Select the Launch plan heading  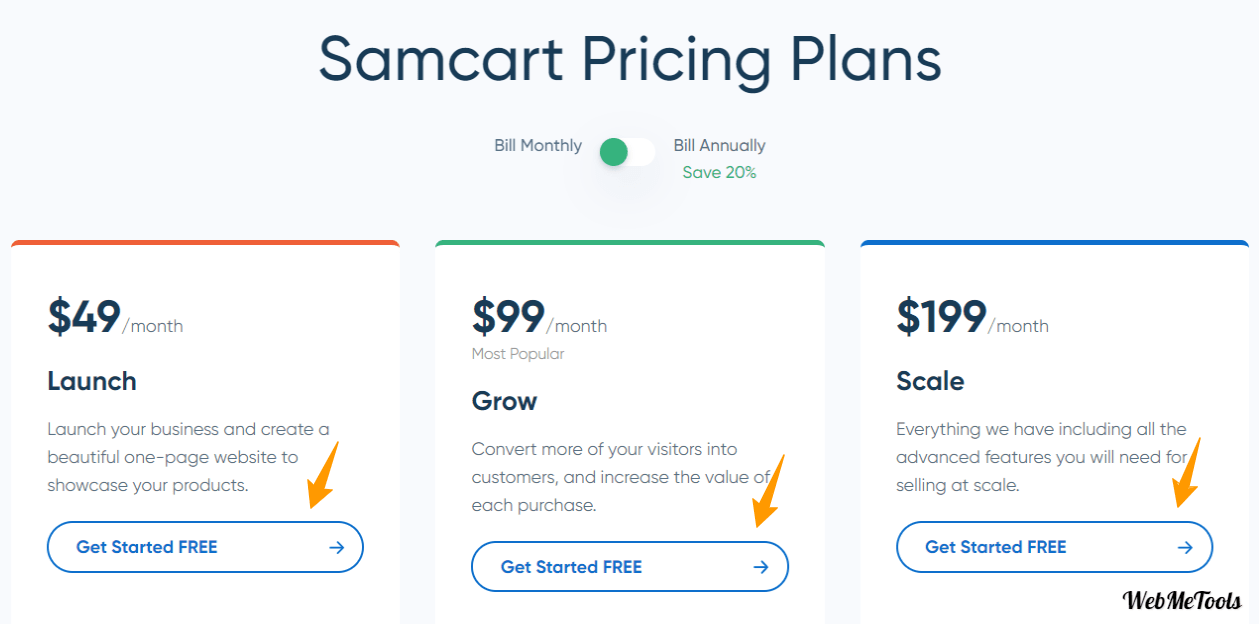(x=92, y=381)
